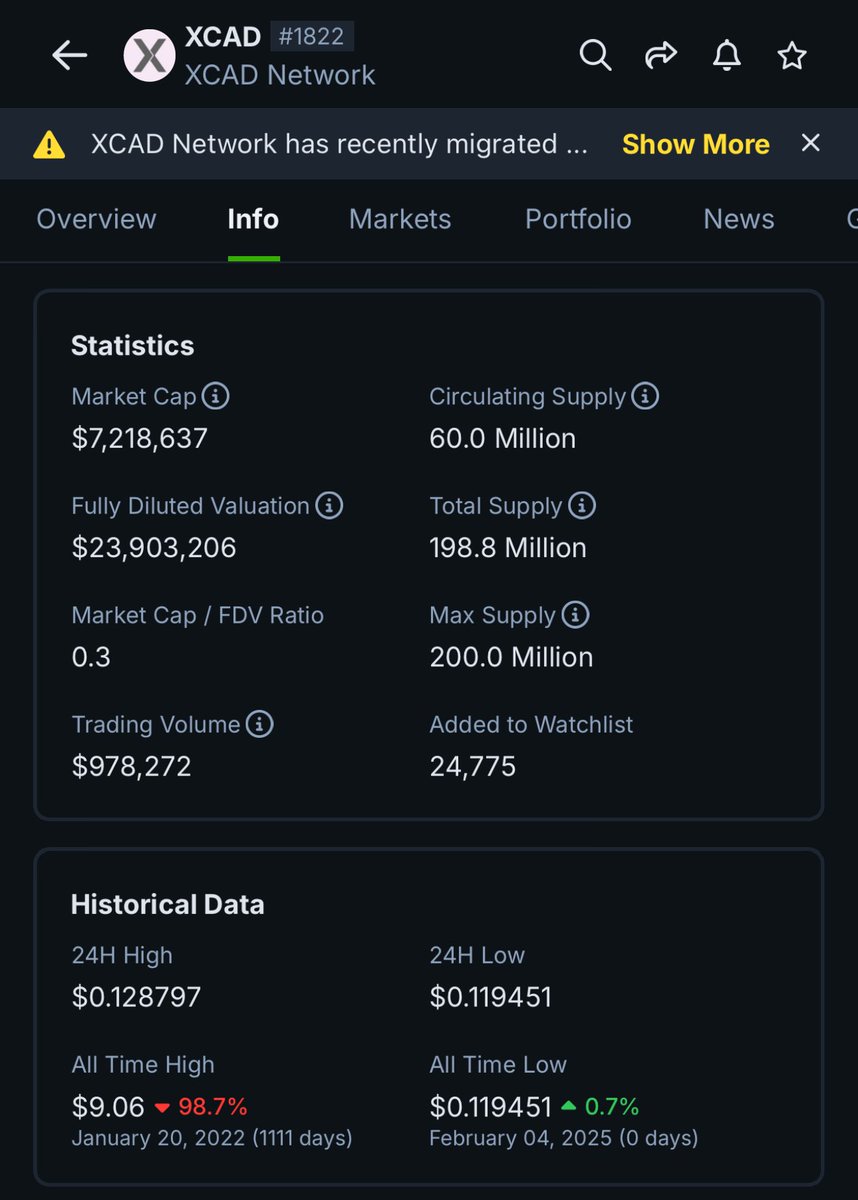Tap the XCAD Network name subtitle
Viewport: 858px width, 1200px height.
(x=280, y=75)
